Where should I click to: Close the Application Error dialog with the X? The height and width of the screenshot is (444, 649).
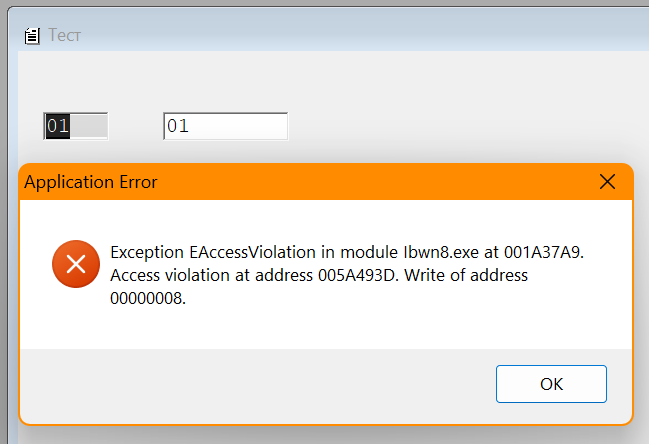click(607, 182)
